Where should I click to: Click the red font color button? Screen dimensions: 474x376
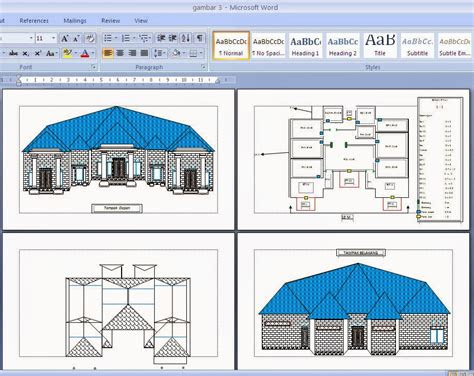coord(85,53)
